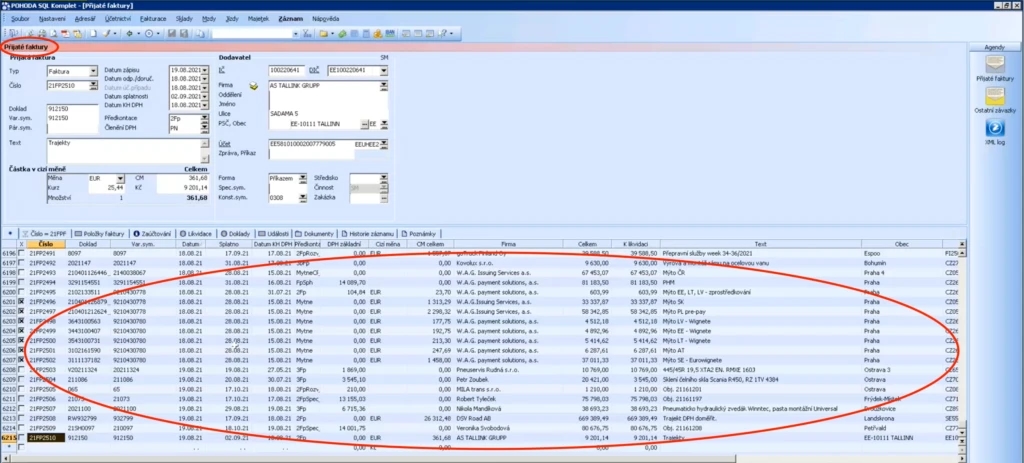Sort by the Číslo column header

click(x=46, y=244)
